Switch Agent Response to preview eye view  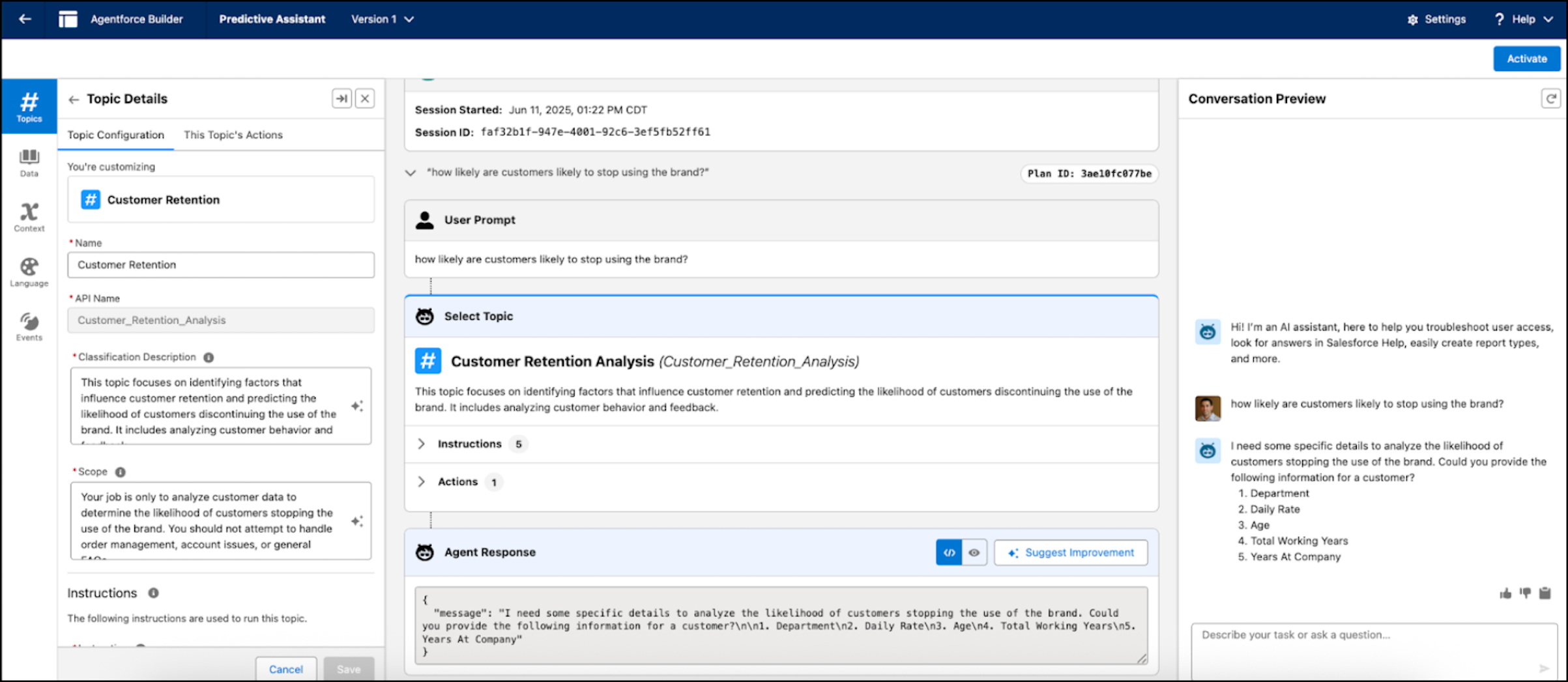pyautogui.click(x=974, y=552)
